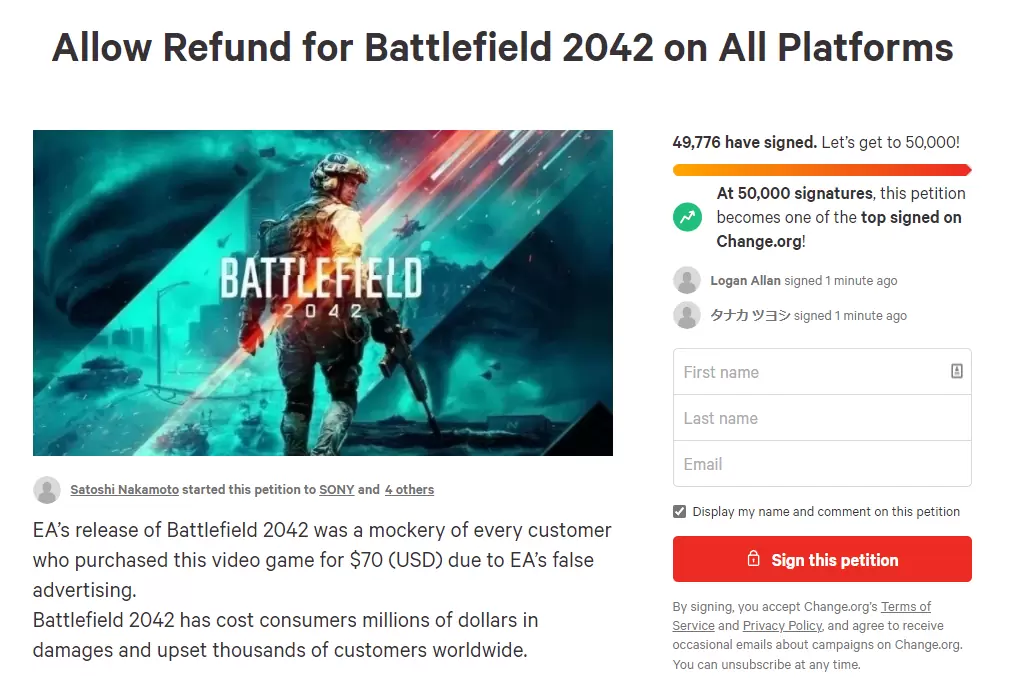The height and width of the screenshot is (685, 1017).
Task: Click Satoshi Nakamoto's profile avatar
Action: pyautogui.click(x=47, y=490)
